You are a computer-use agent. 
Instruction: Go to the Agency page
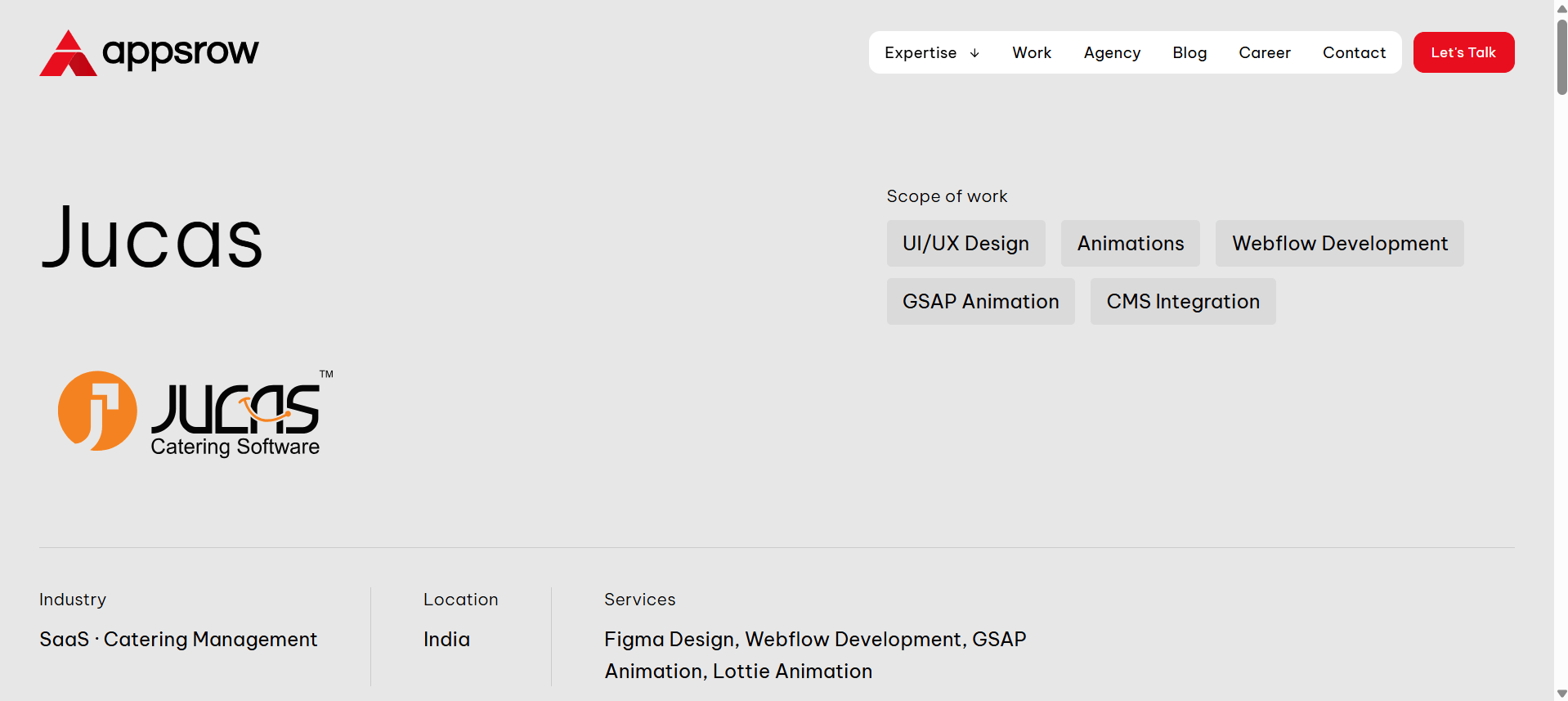[1112, 52]
